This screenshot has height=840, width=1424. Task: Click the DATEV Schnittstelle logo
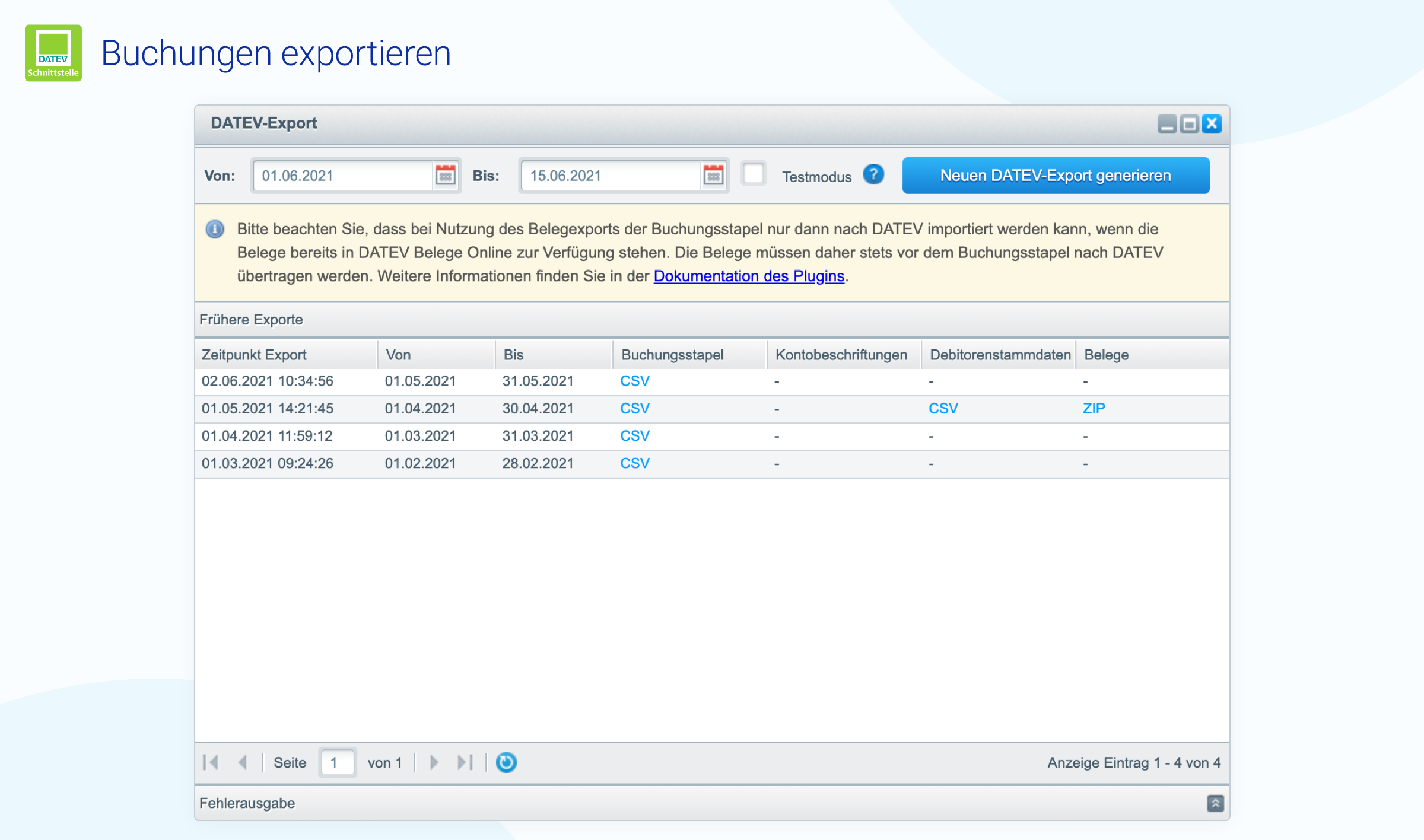(53, 53)
